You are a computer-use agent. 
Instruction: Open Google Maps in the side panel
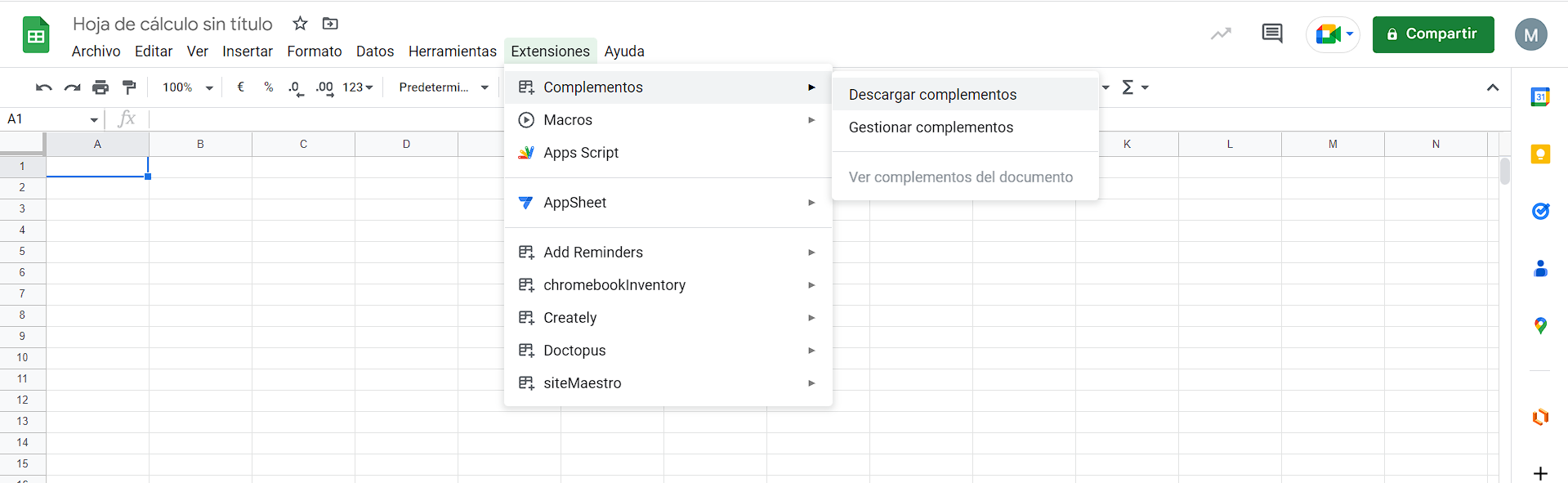pos(1540,325)
